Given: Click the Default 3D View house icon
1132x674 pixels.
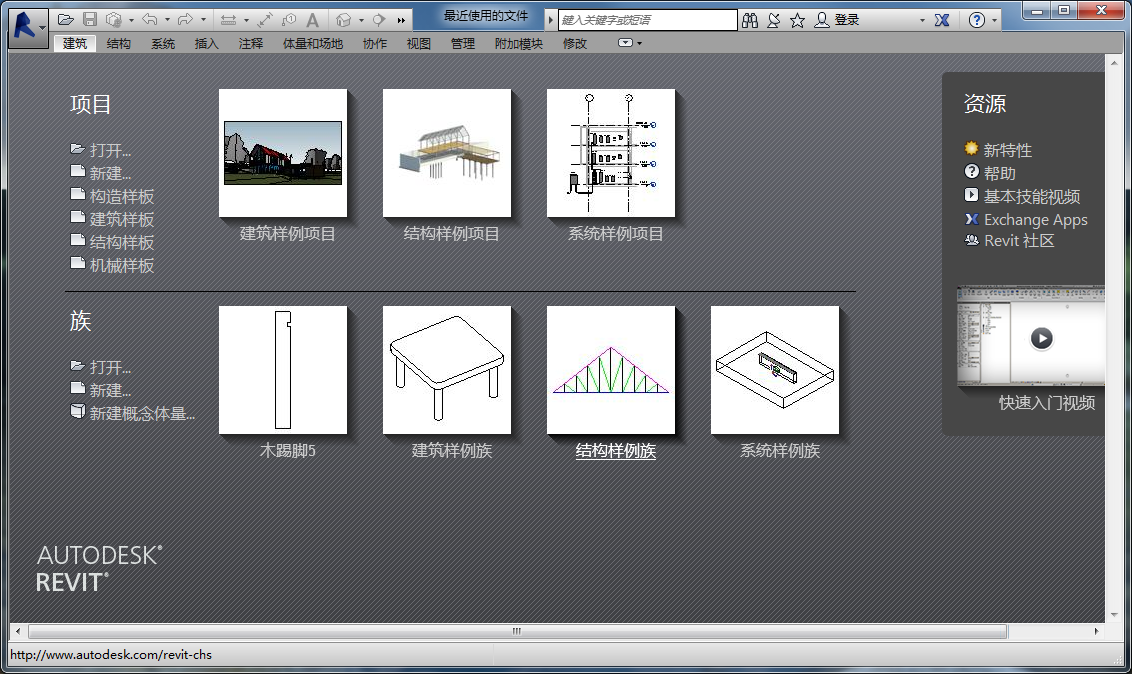Looking at the screenshot, I should click(344, 19).
